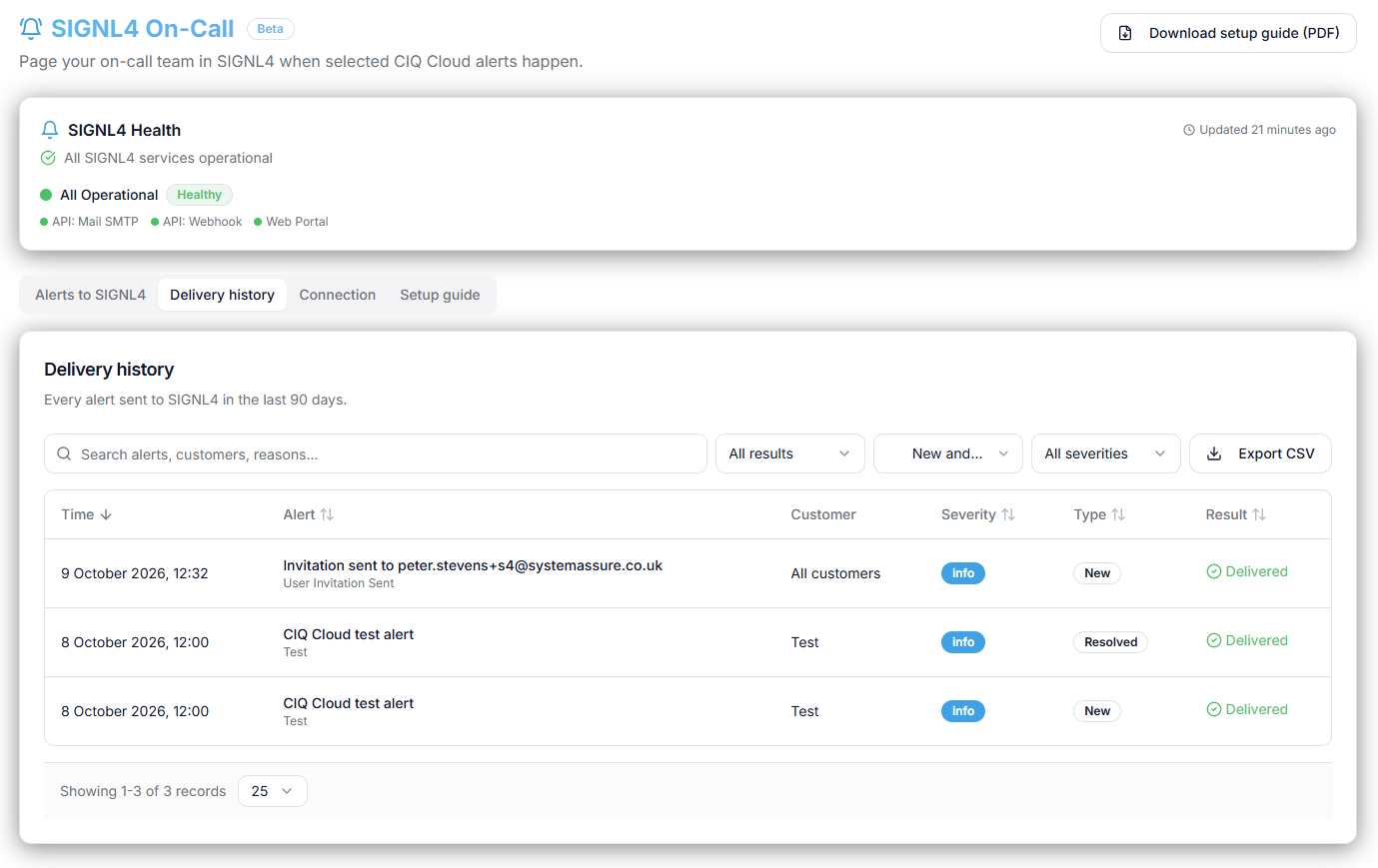Viewport: 1378px width, 868px height.
Task: Switch to the Alerts to SIGNL4 tab
Action: (91, 295)
